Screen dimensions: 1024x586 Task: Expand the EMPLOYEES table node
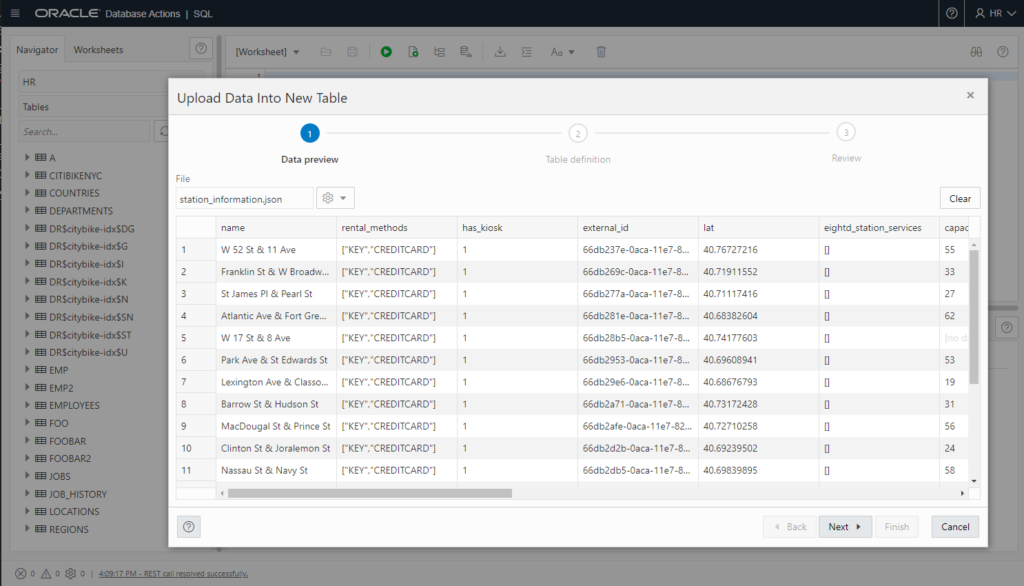click(x=28, y=405)
